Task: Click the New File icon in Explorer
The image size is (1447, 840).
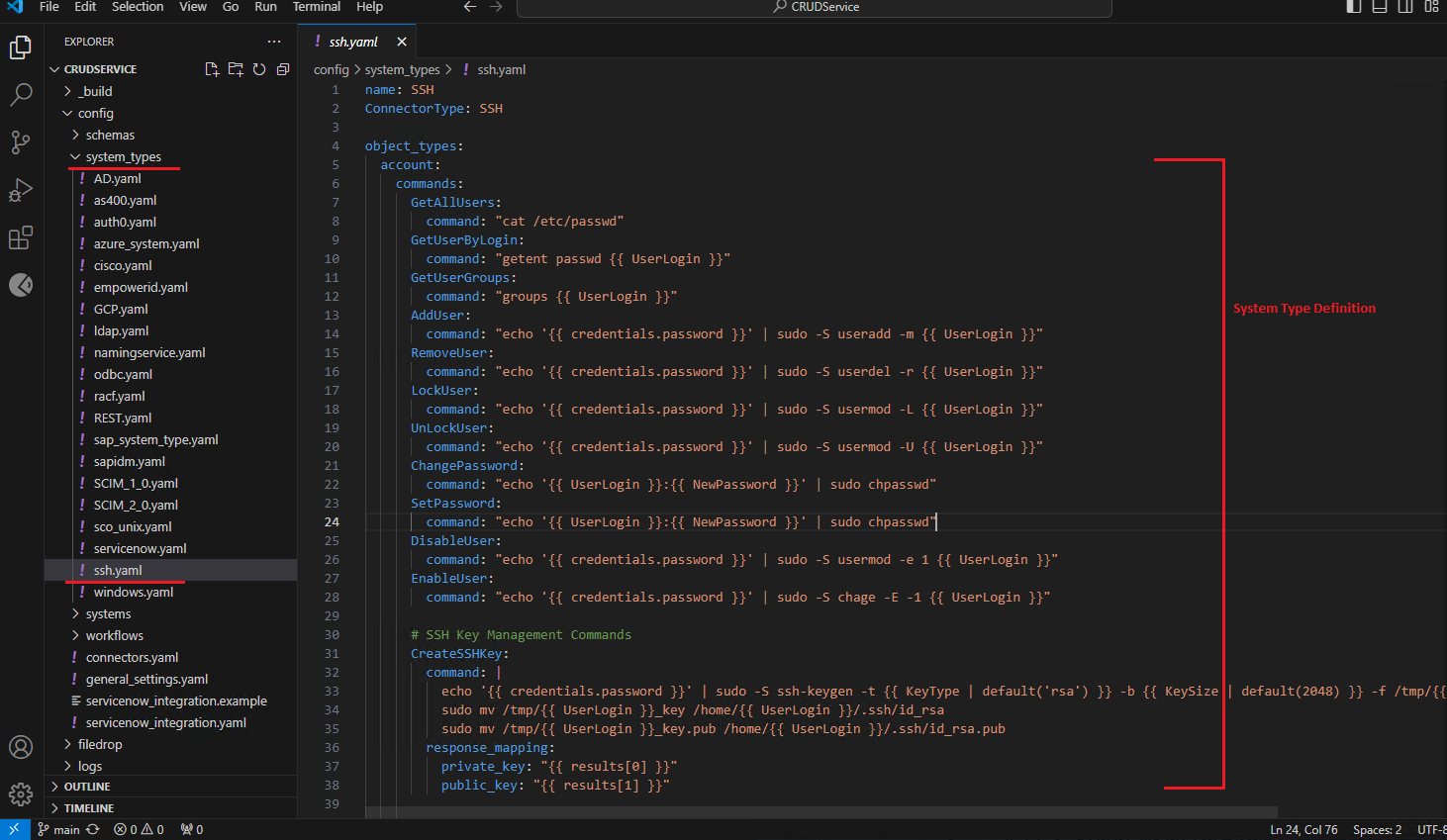Action: tap(212, 69)
